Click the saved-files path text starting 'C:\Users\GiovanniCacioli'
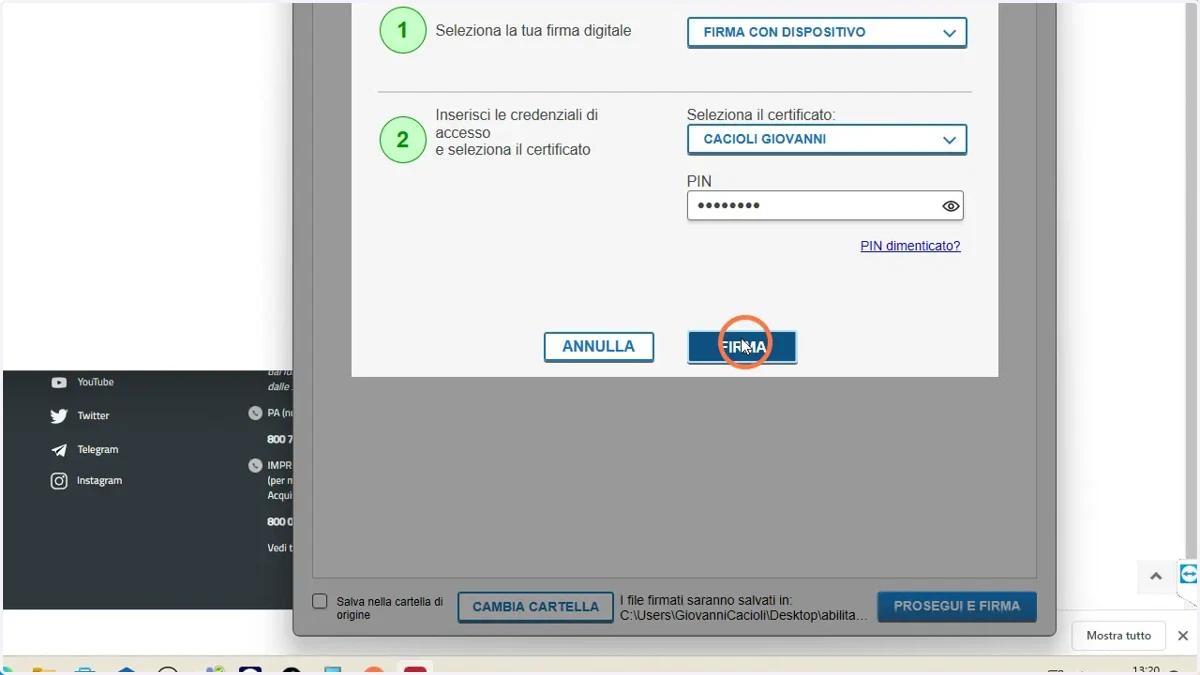 744,615
